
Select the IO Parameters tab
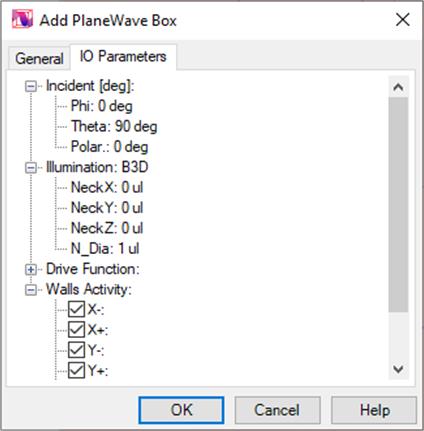pyautogui.click(x=123, y=56)
